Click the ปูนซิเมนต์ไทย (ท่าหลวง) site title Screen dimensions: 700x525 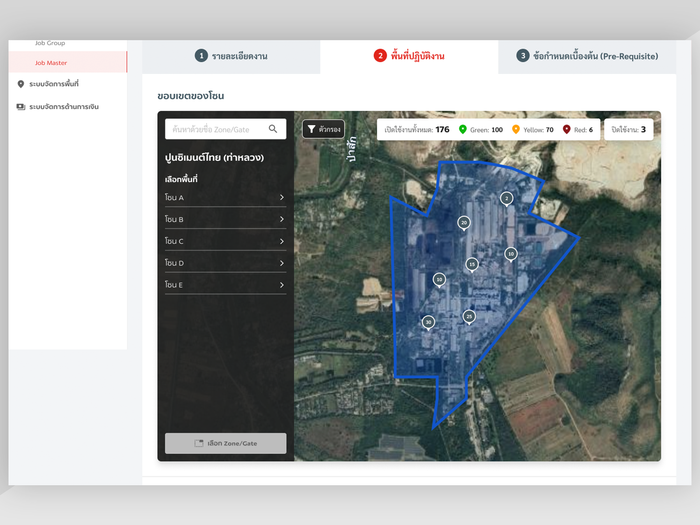pyautogui.click(x=214, y=158)
